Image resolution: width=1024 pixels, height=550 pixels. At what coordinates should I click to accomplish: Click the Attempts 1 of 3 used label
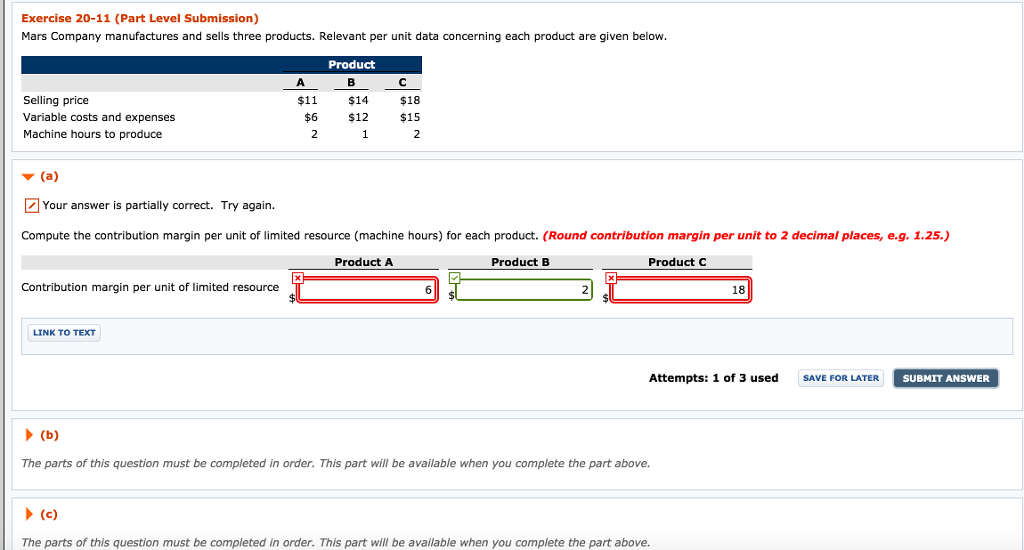(713, 378)
